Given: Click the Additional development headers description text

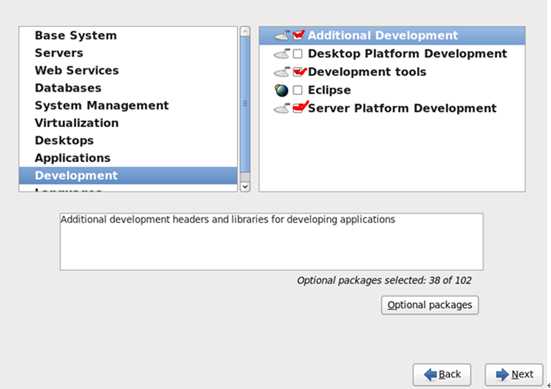Looking at the screenshot, I should (228, 220).
